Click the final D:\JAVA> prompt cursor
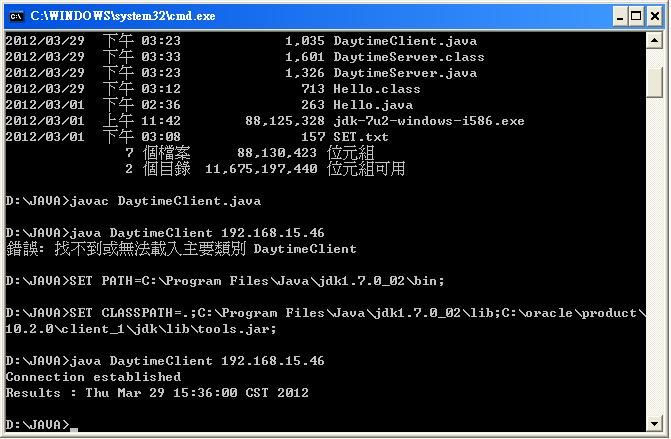 (x=74, y=429)
